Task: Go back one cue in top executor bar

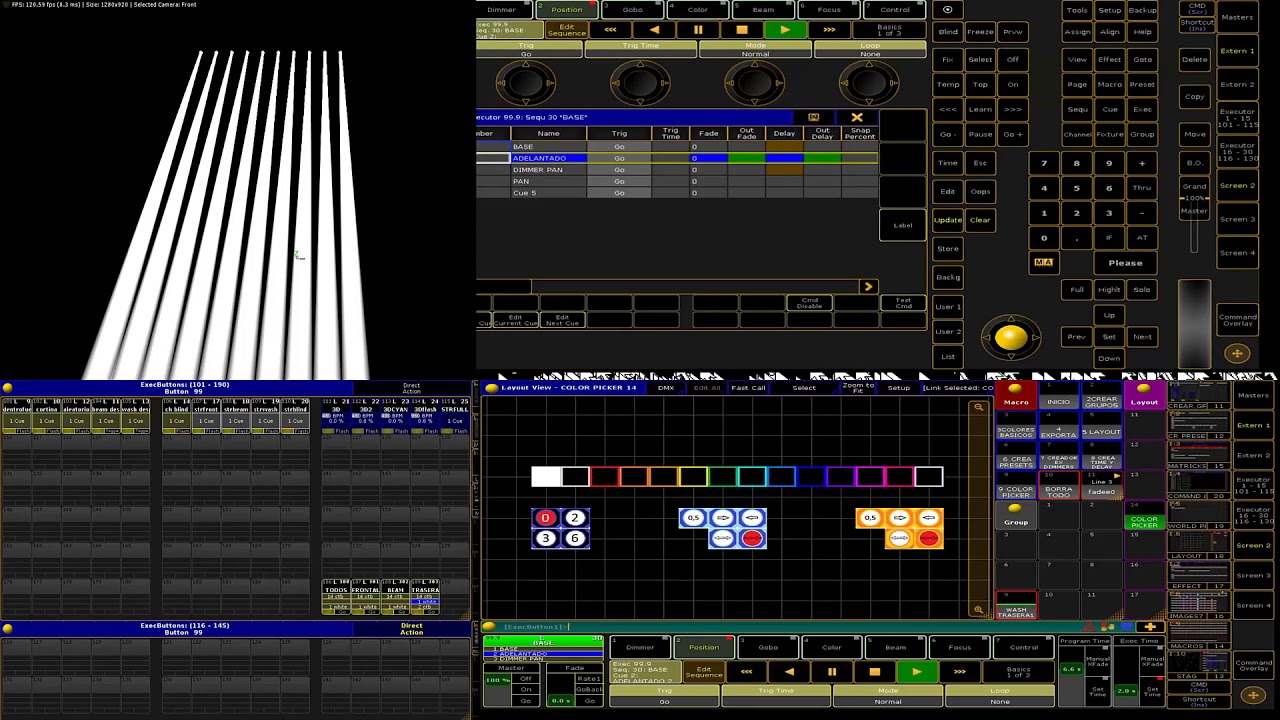Action: click(654, 31)
